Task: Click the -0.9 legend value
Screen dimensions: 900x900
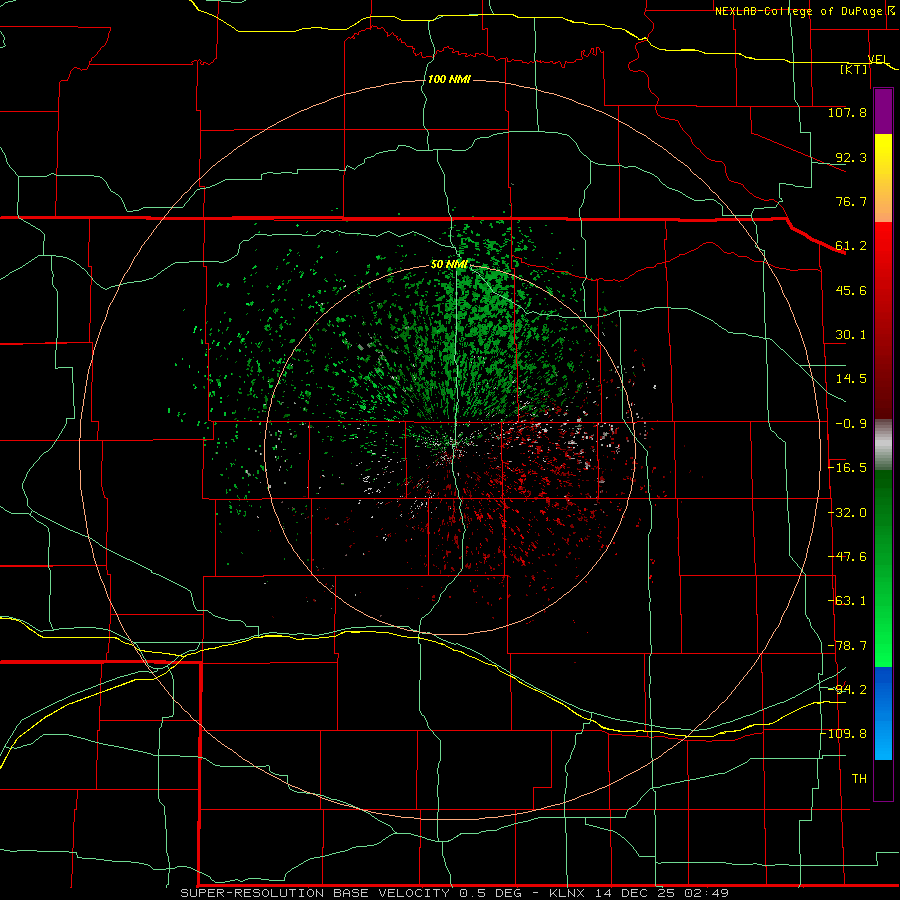Action: (851, 424)
